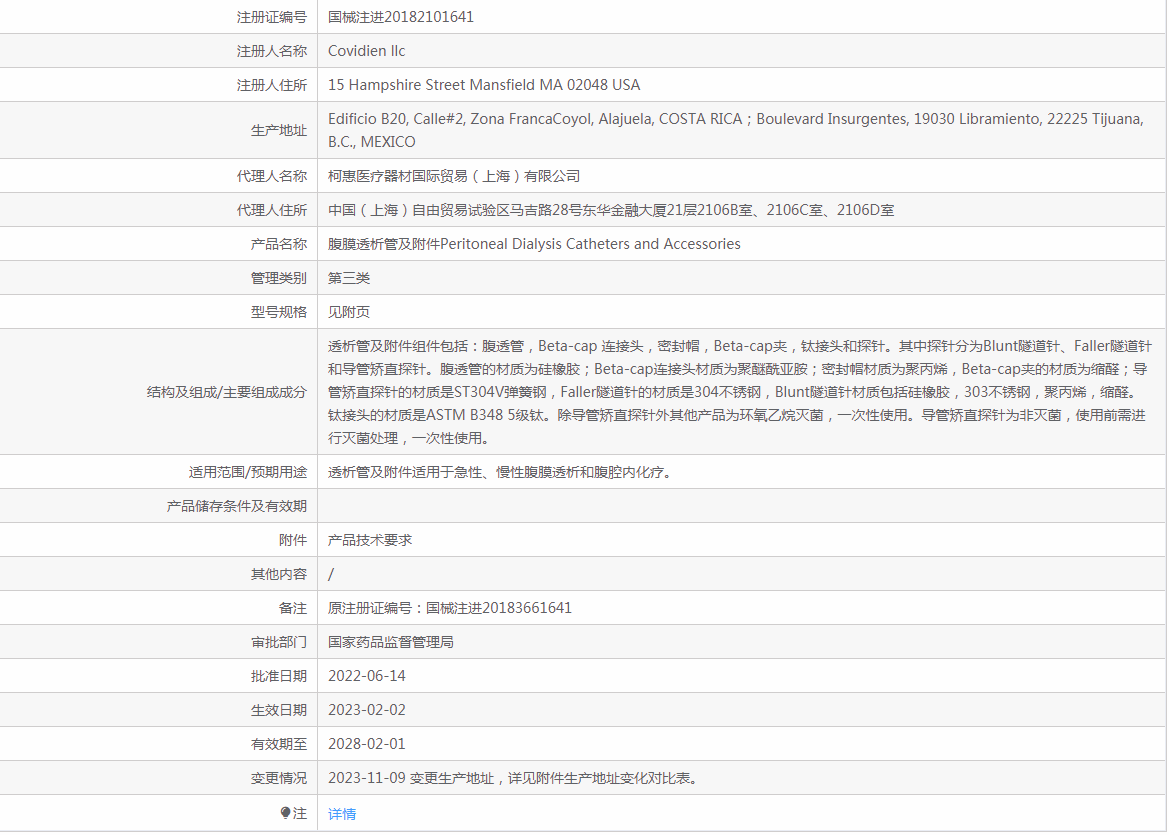Click the 变更情况 row label

(279, 778)
